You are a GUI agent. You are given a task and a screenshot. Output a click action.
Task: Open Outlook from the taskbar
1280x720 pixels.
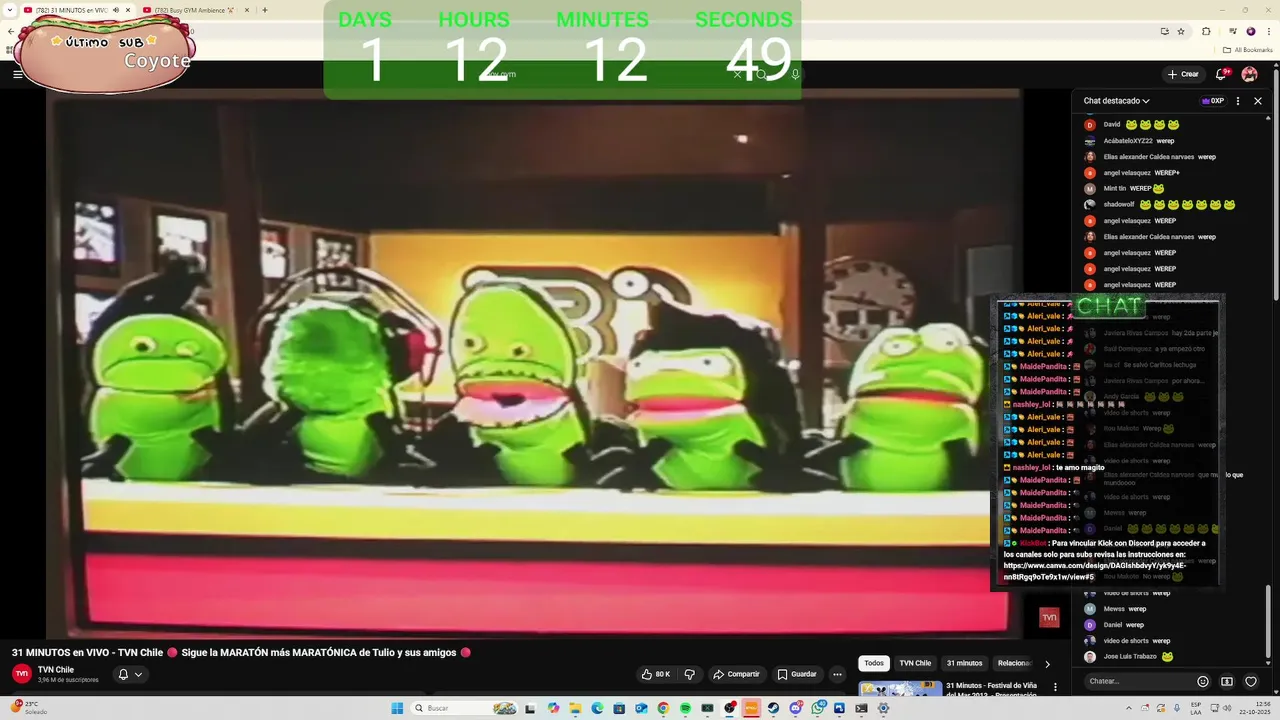(x=641, y=708)
